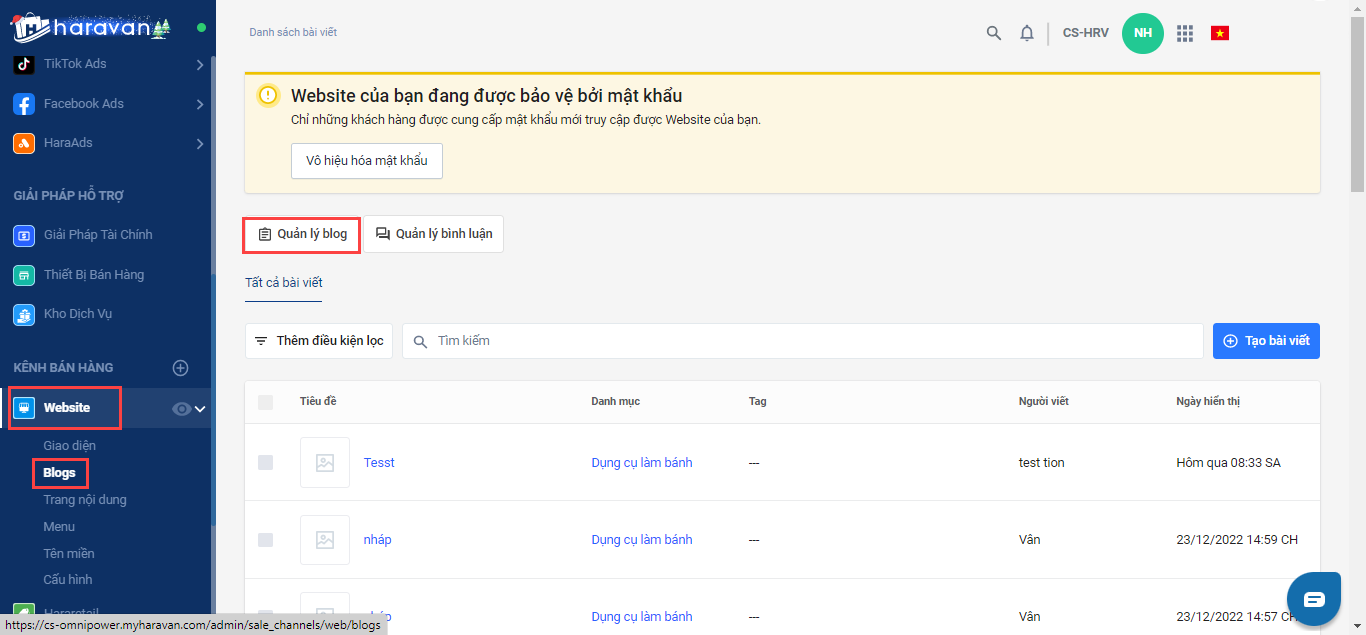Click the Tìm kiếm search field
Viewport: 1366px width, 635px height.
810,341
